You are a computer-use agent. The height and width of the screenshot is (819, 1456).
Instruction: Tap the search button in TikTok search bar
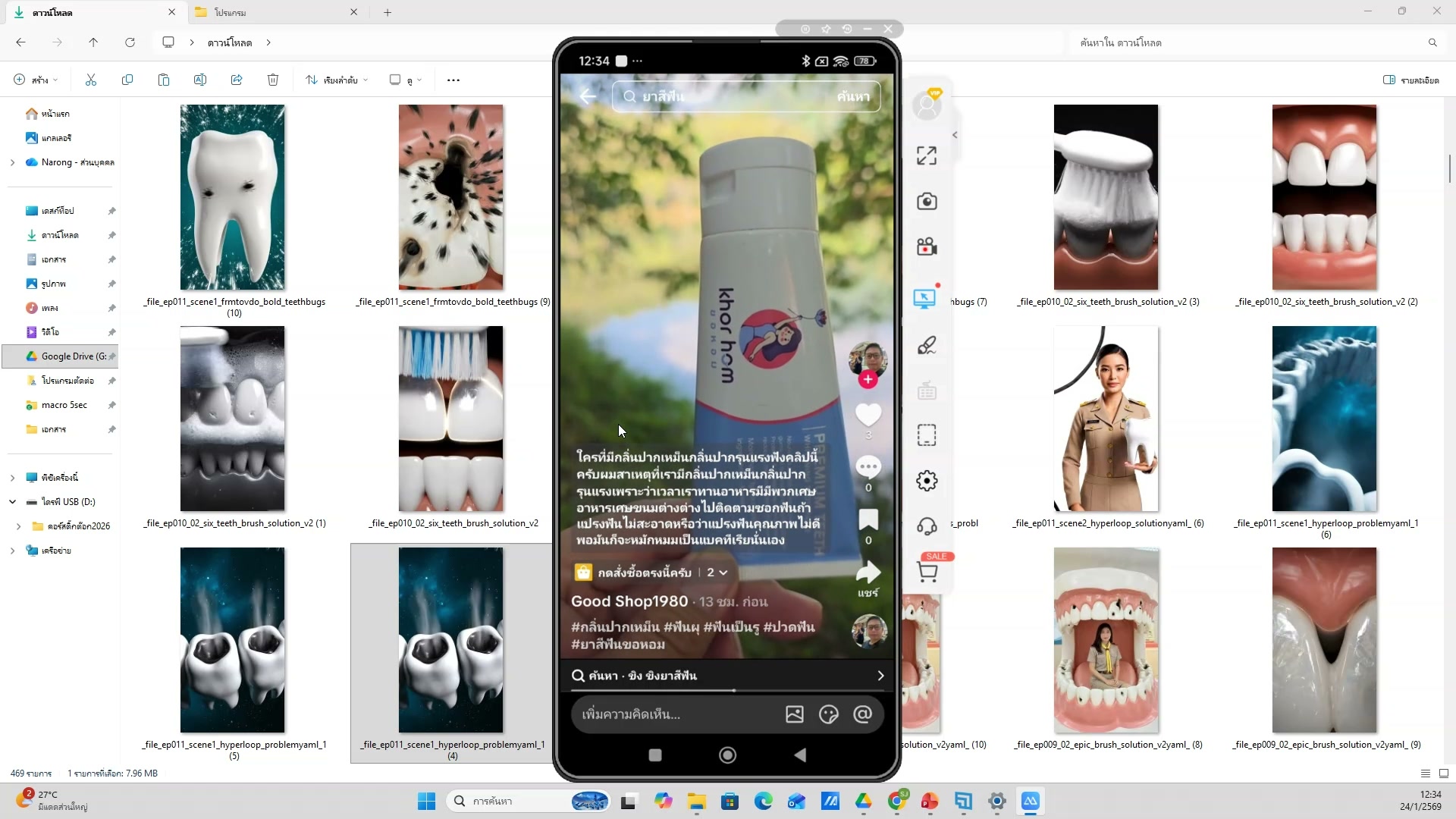[852, 96]
